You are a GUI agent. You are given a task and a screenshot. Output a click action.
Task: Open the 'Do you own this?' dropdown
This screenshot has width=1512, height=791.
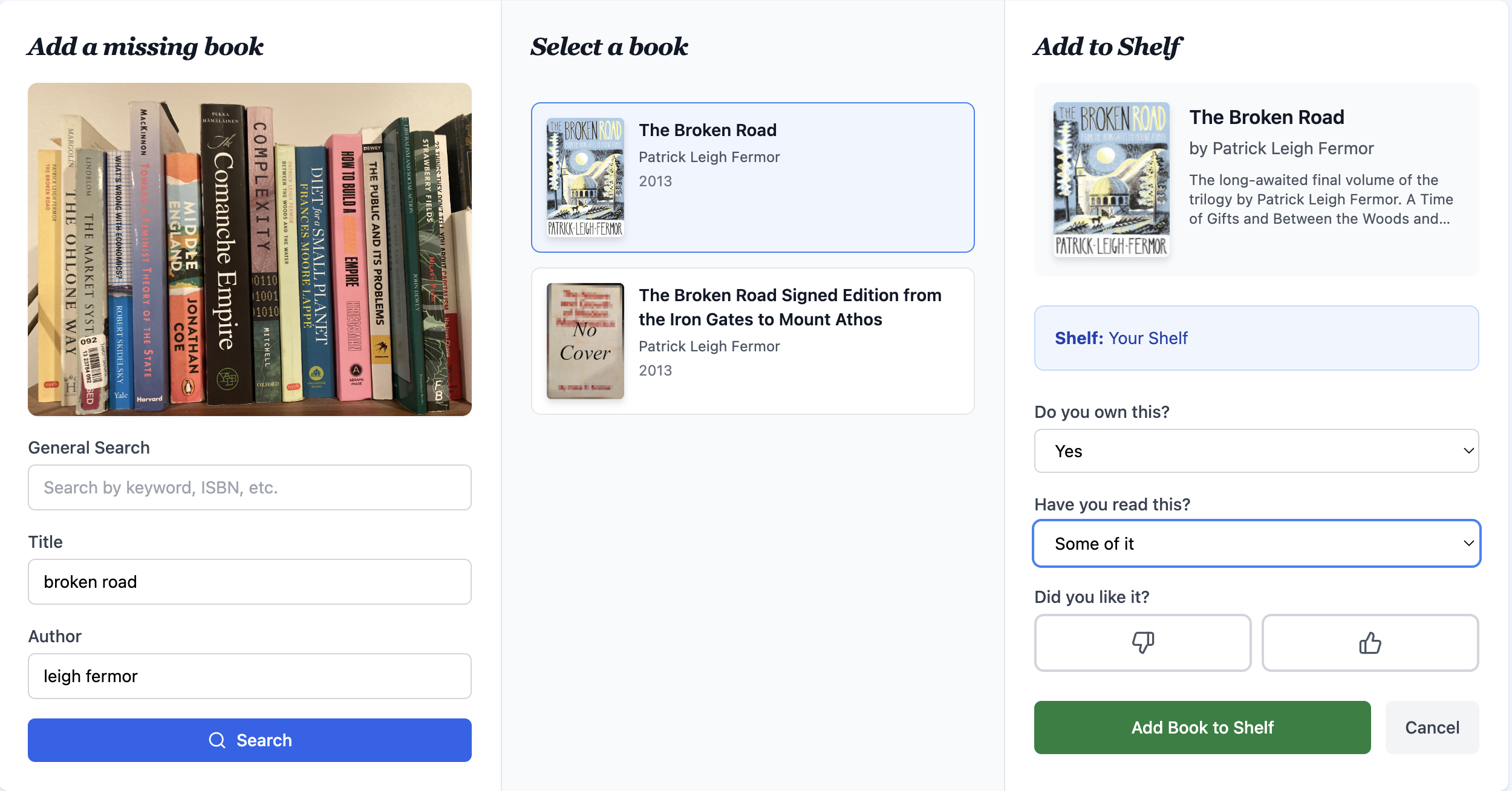[x=1256, y=451]
